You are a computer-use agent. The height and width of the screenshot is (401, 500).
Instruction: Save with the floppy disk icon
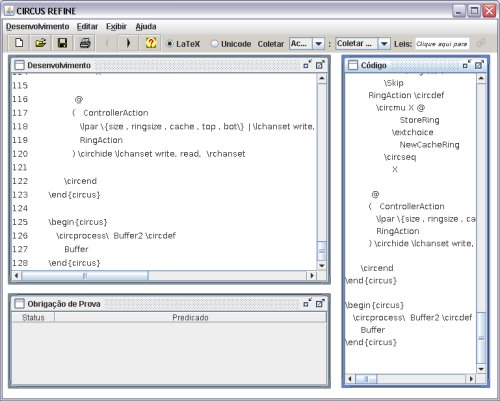62,43
